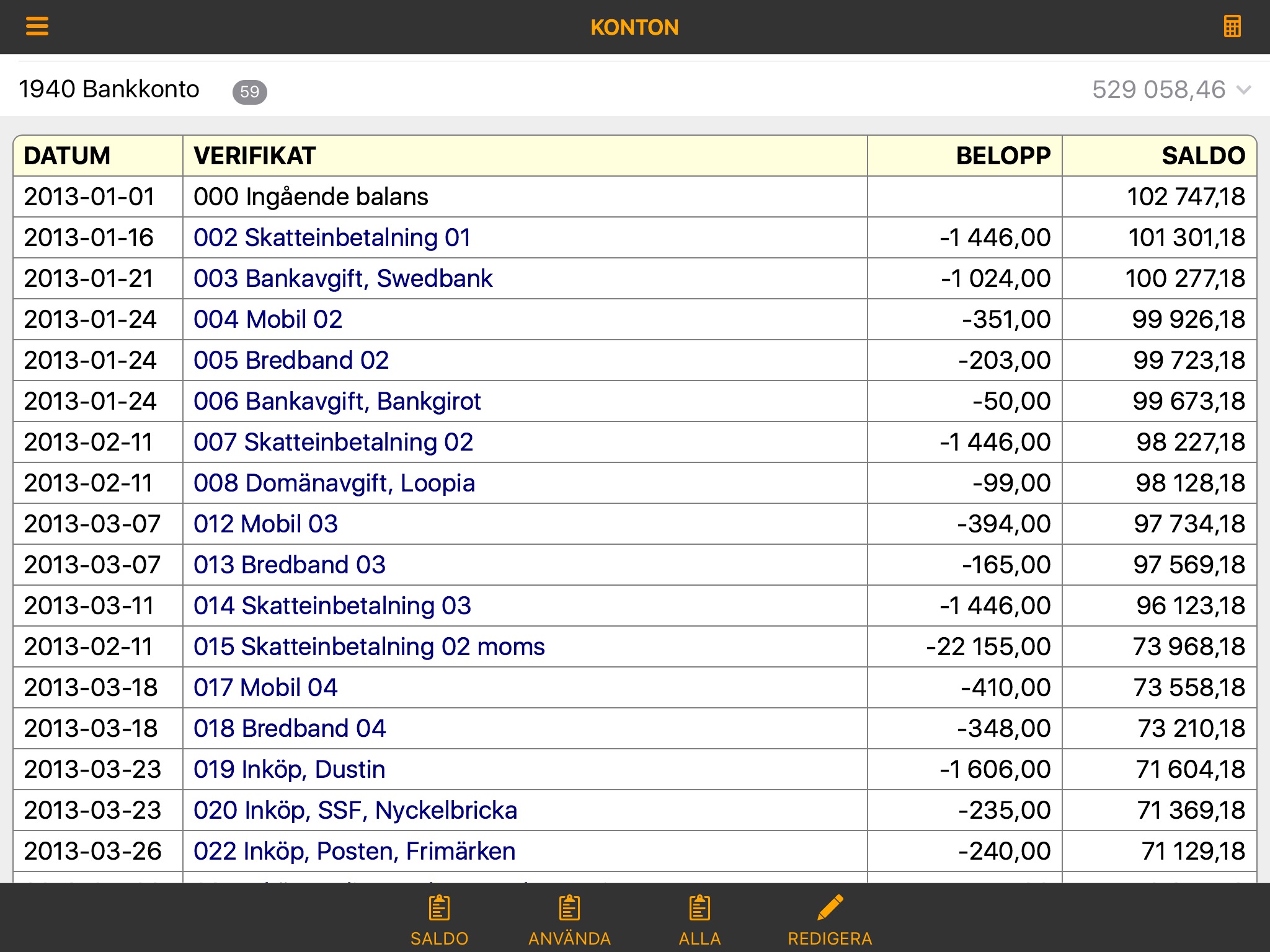
Task: Open verifikat 017 Mobil 04
Action: [x=265, y=687]
